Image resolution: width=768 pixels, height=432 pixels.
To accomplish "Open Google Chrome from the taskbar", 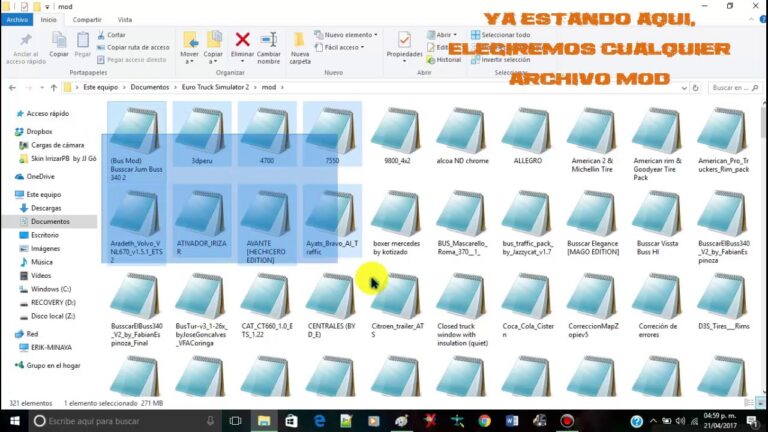I will tap(484, 421).
